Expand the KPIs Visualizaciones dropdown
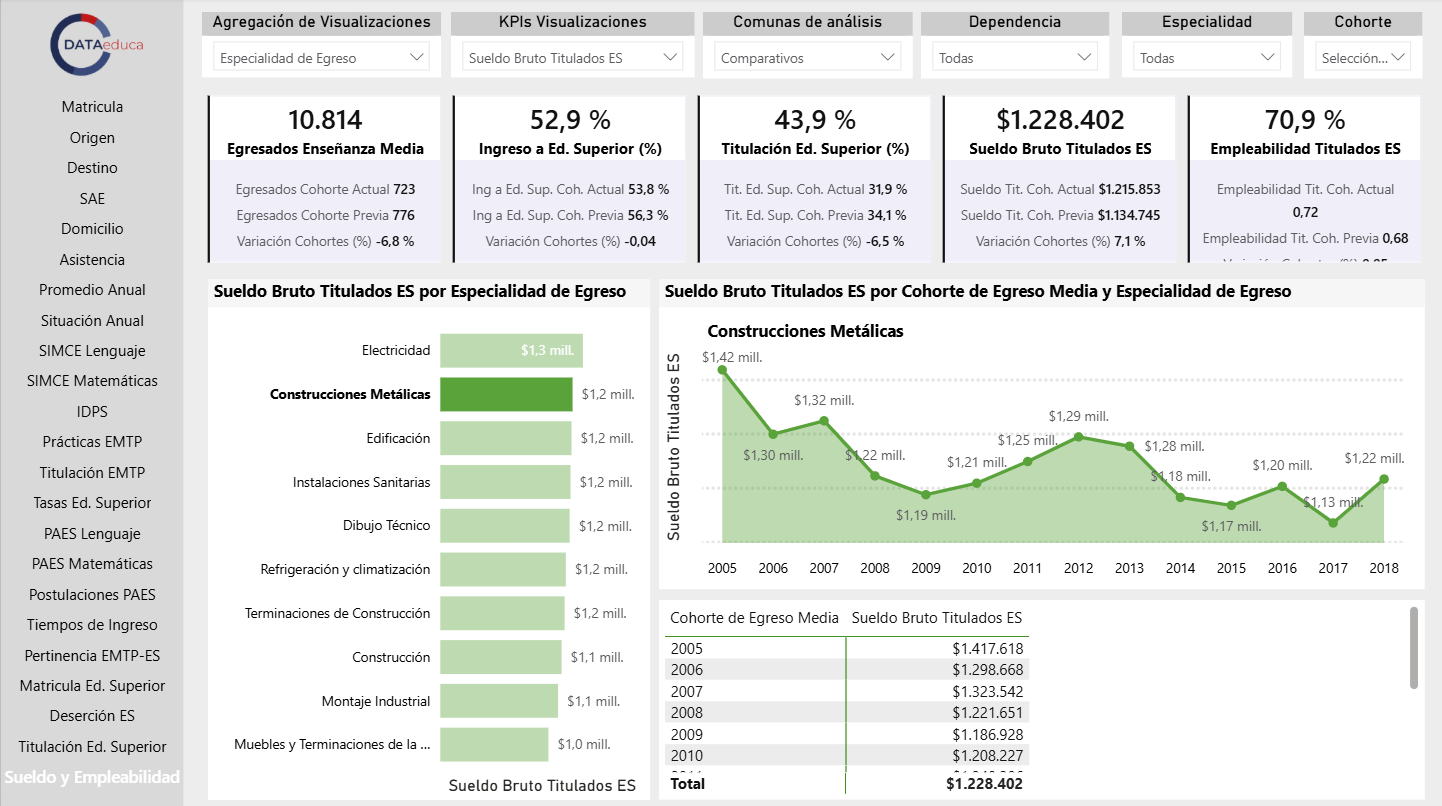 click(572, 58)
